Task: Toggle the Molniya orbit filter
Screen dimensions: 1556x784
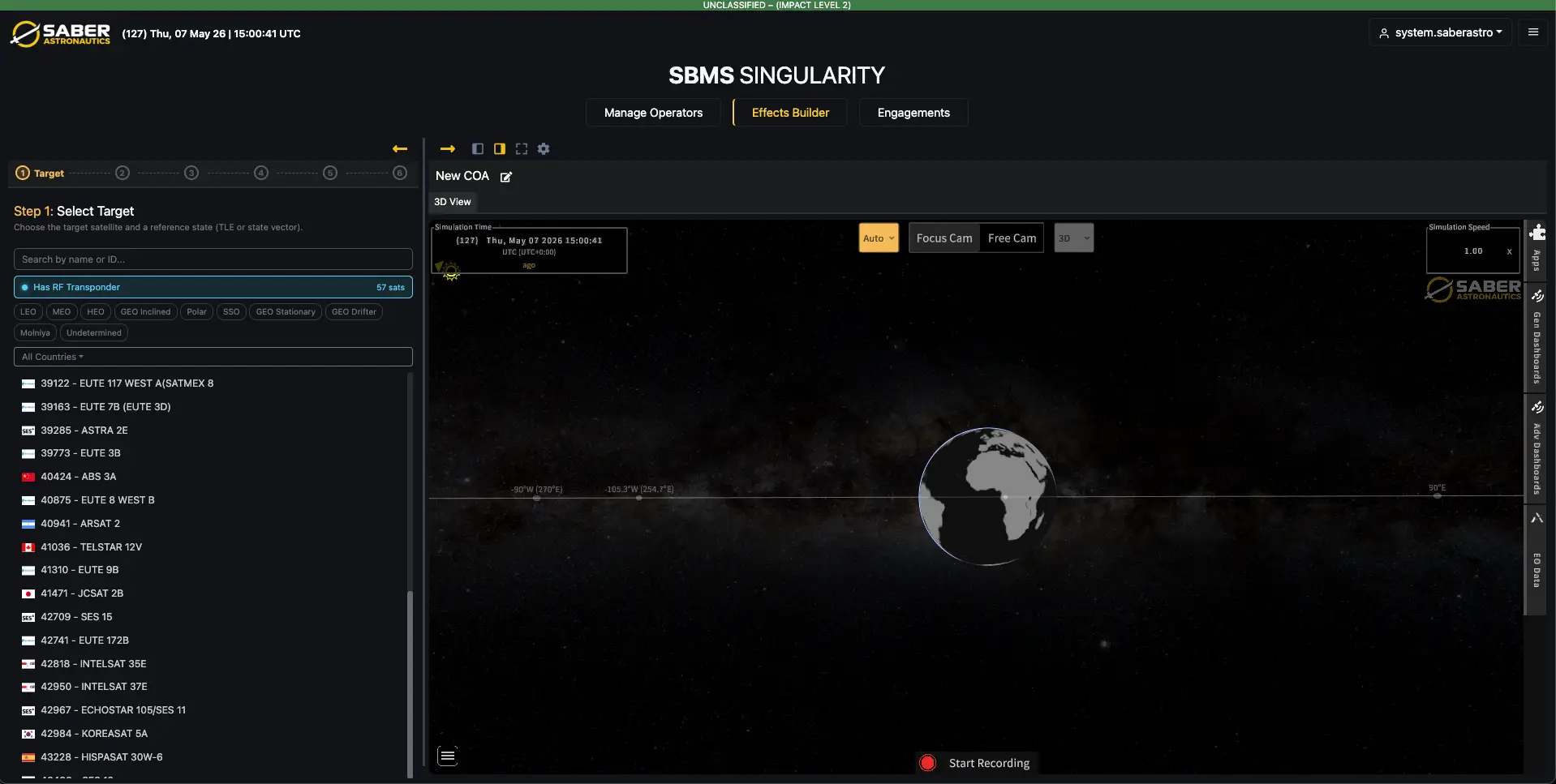Action: (x=35, y=332)
